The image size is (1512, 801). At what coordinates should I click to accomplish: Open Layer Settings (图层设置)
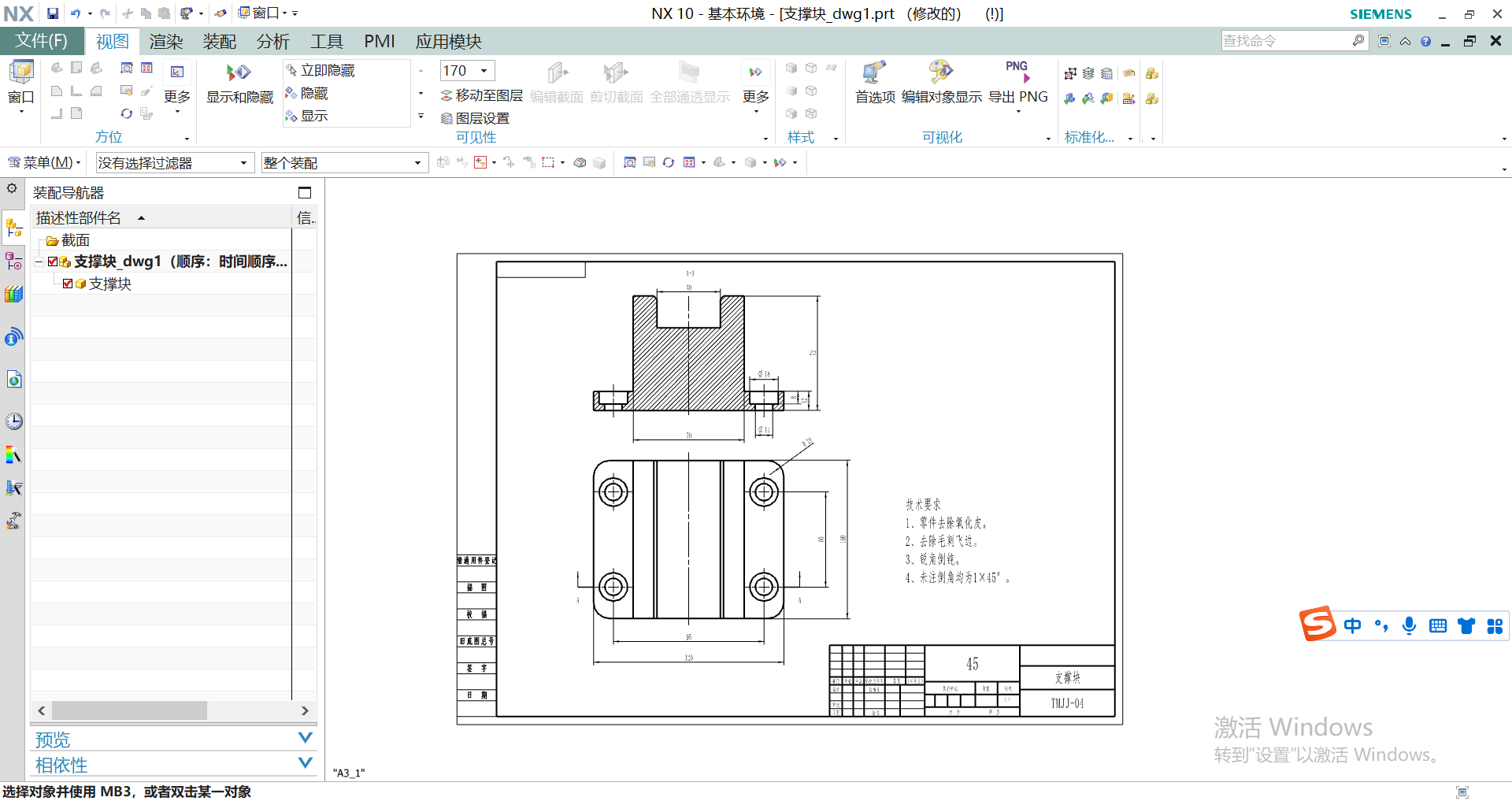(x=475, y=118)
